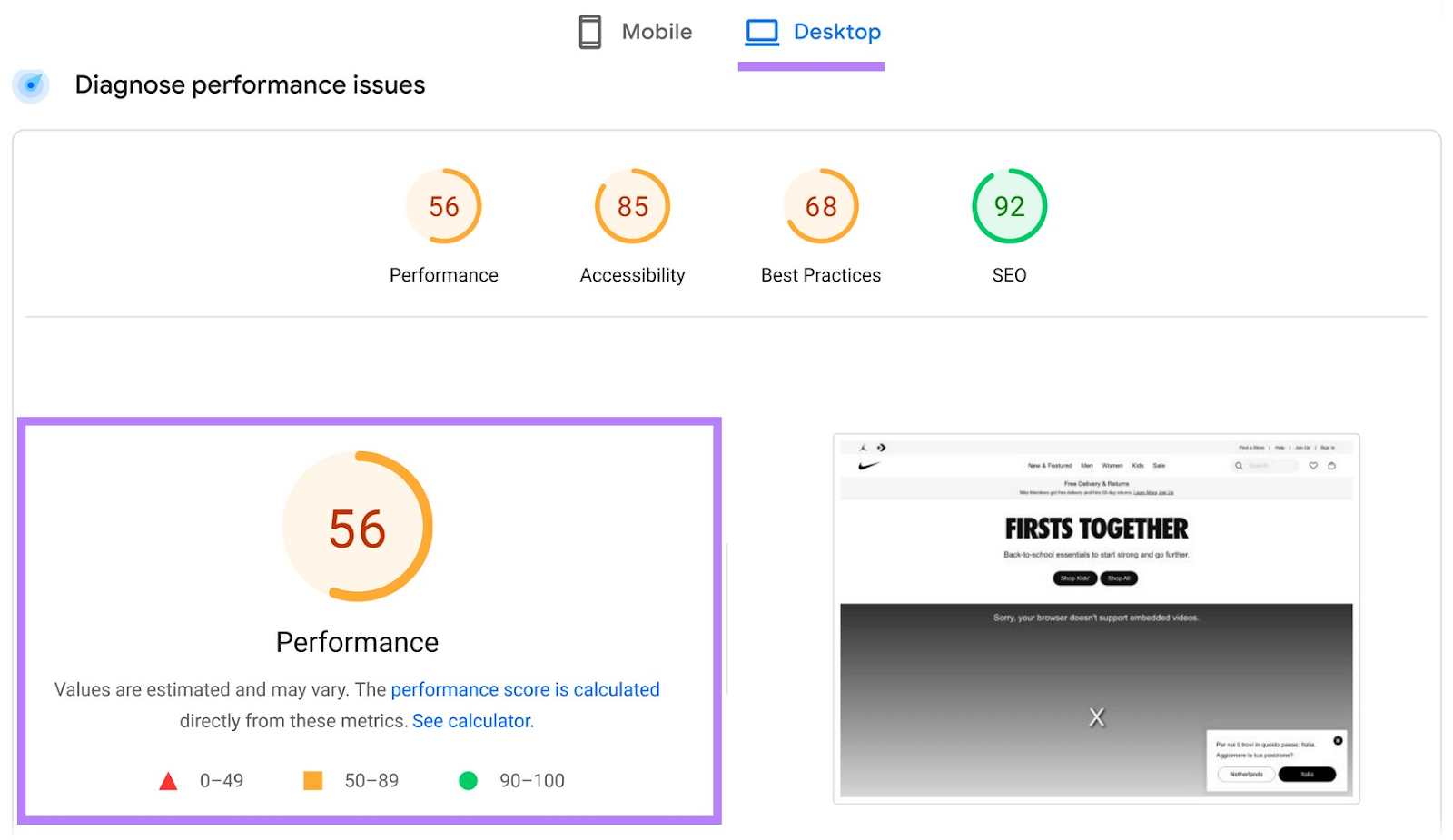The height and width of the screenshot is (840, 1453).
Task: Open the wishlist heart icon
Action: click(1313, 465)
